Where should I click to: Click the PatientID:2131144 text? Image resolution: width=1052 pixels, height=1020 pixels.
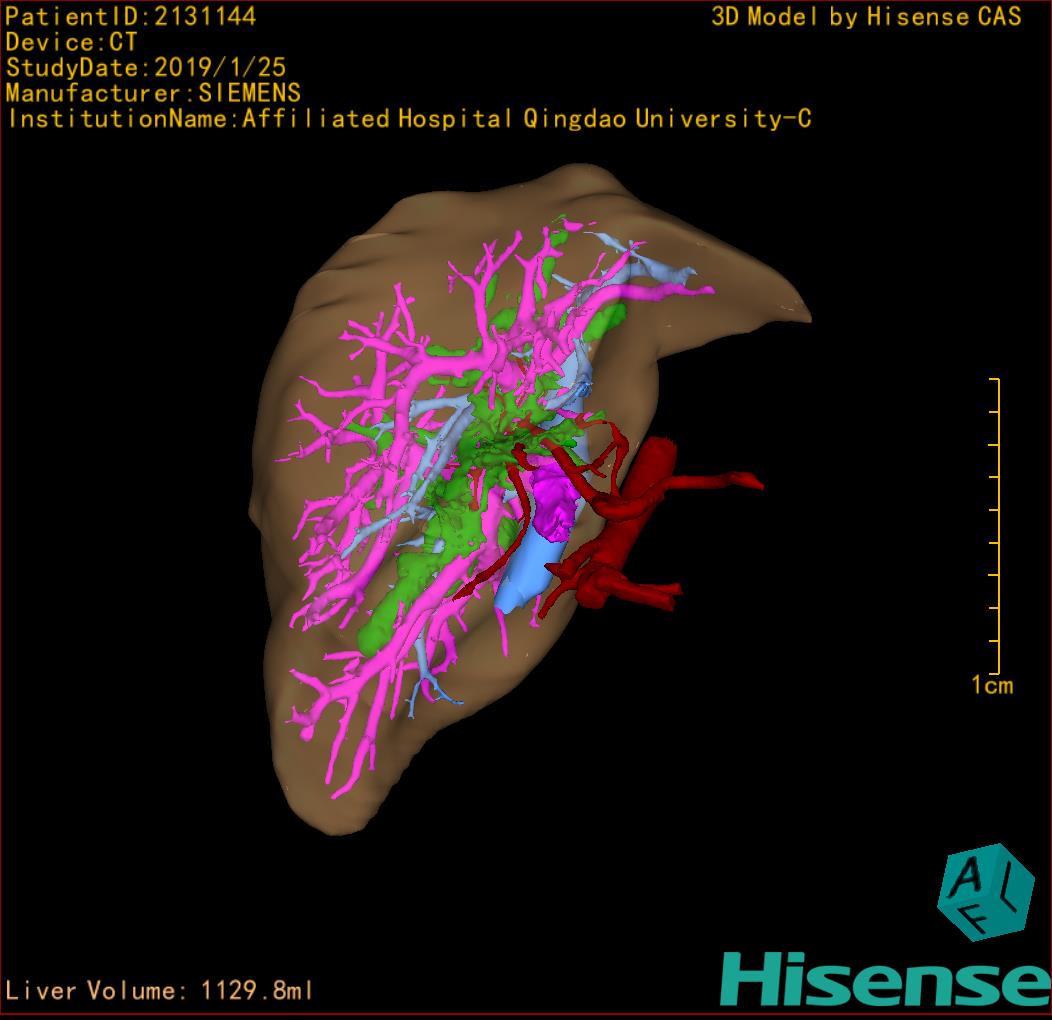click(x=131, y=16)
